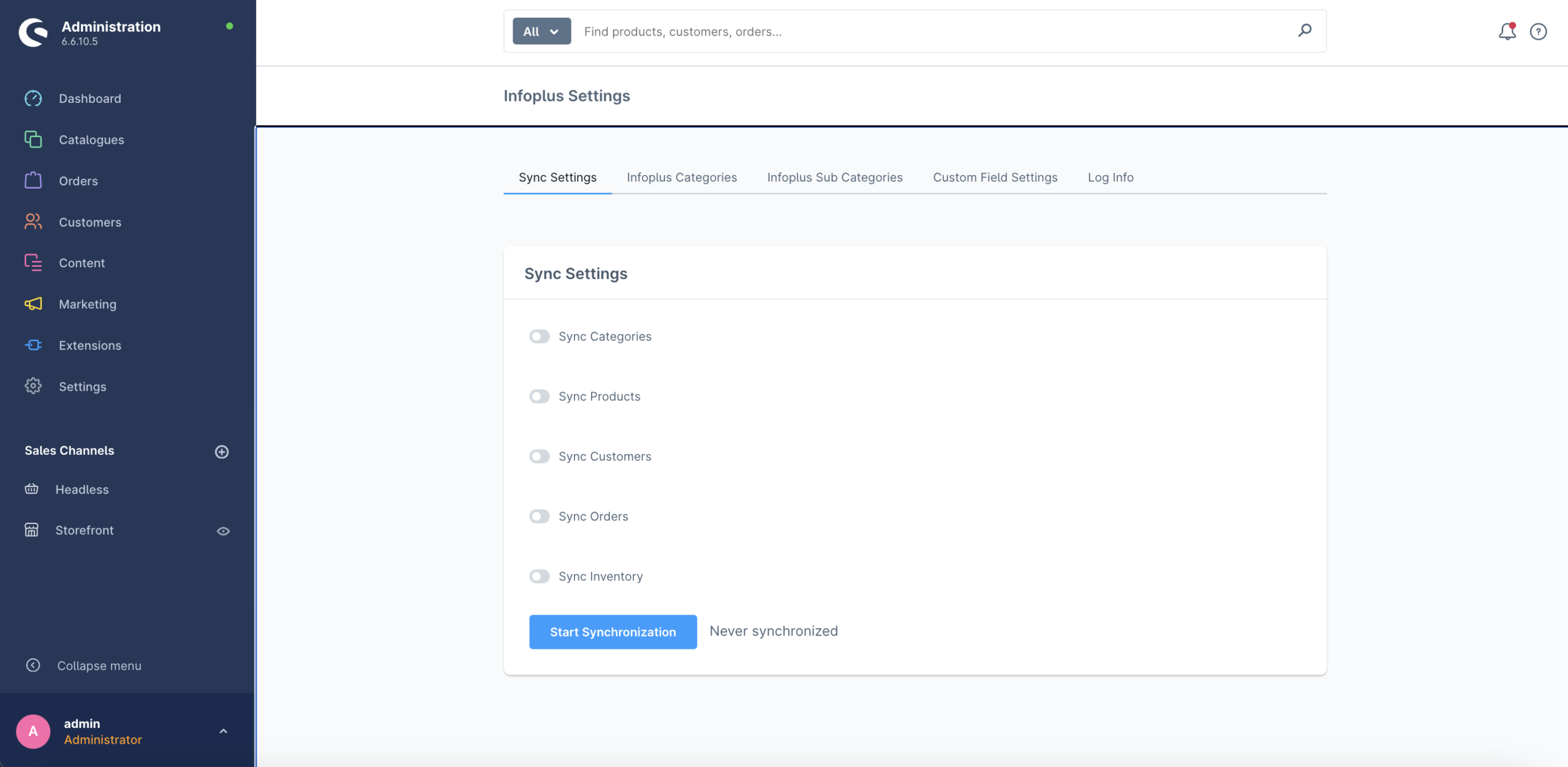Click the Shopware logo icon
The image size is (1568, 767).
pyautogui.click(x=33, y=32)
